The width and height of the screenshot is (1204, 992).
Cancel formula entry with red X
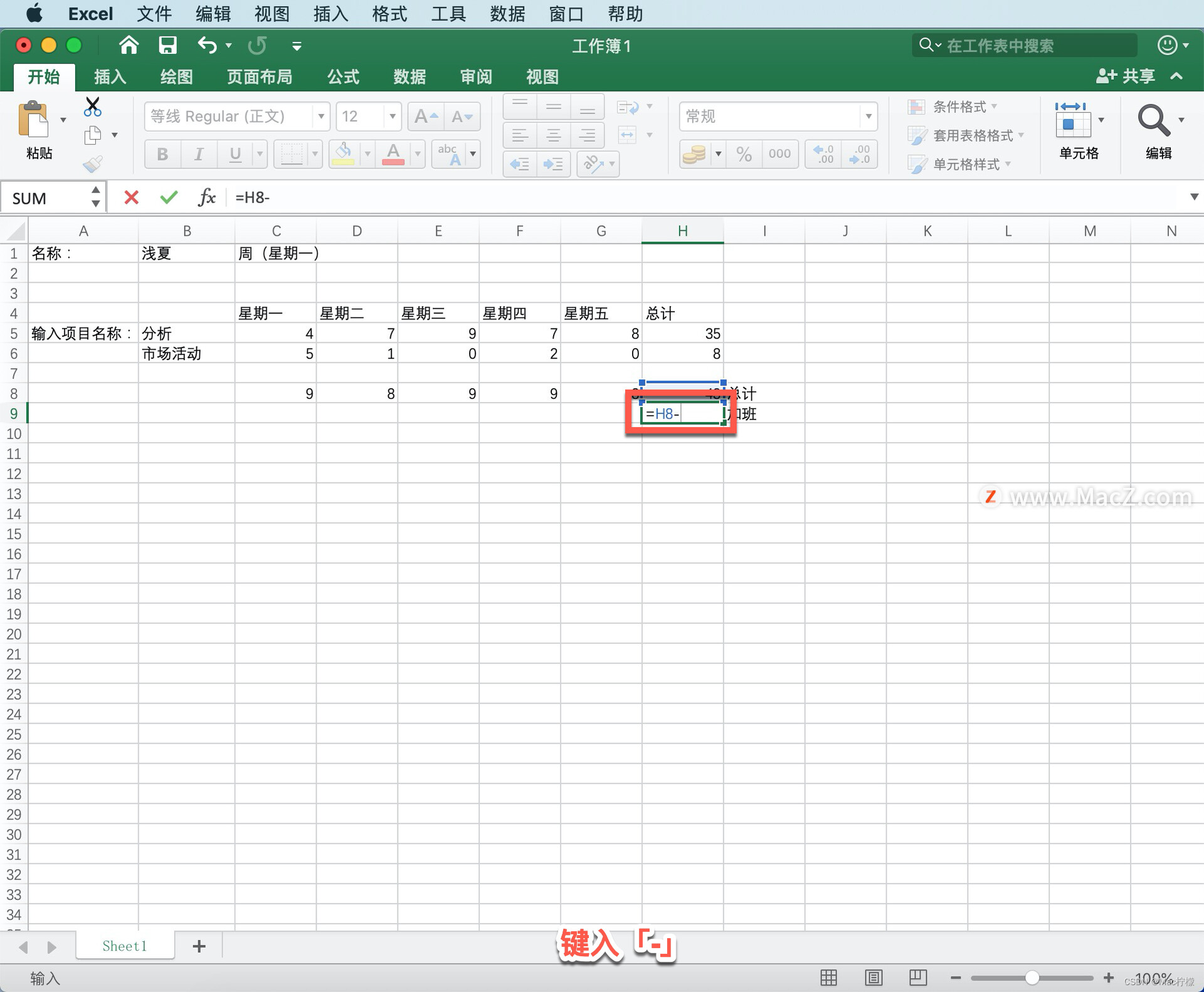tap(131, 198)
